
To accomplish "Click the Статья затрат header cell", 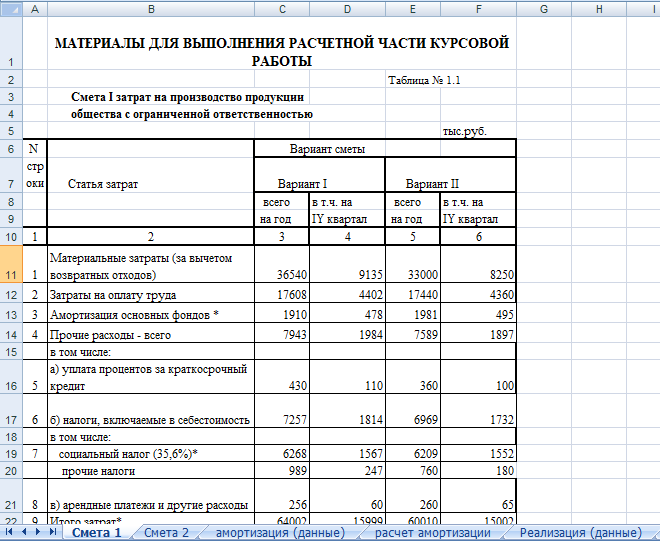I will pyautogui.click(x=151, y=183).
